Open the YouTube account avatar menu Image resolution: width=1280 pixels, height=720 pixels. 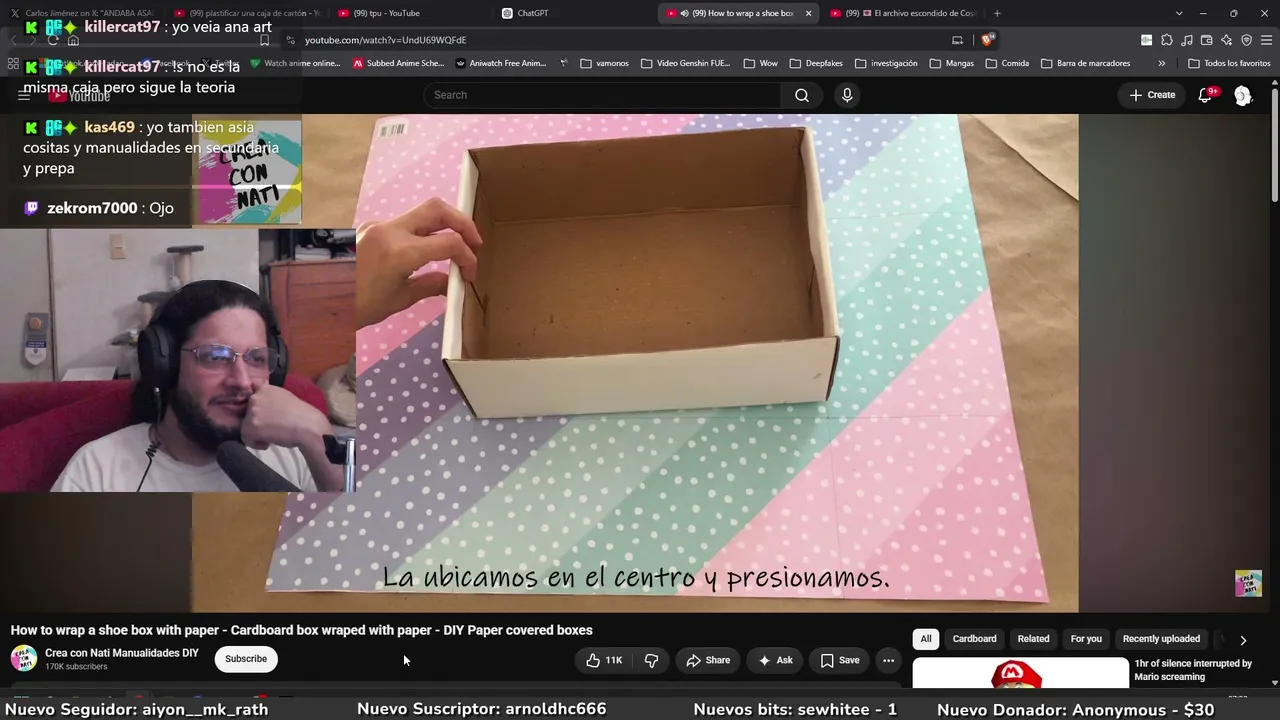click(x=1243, y=95)
